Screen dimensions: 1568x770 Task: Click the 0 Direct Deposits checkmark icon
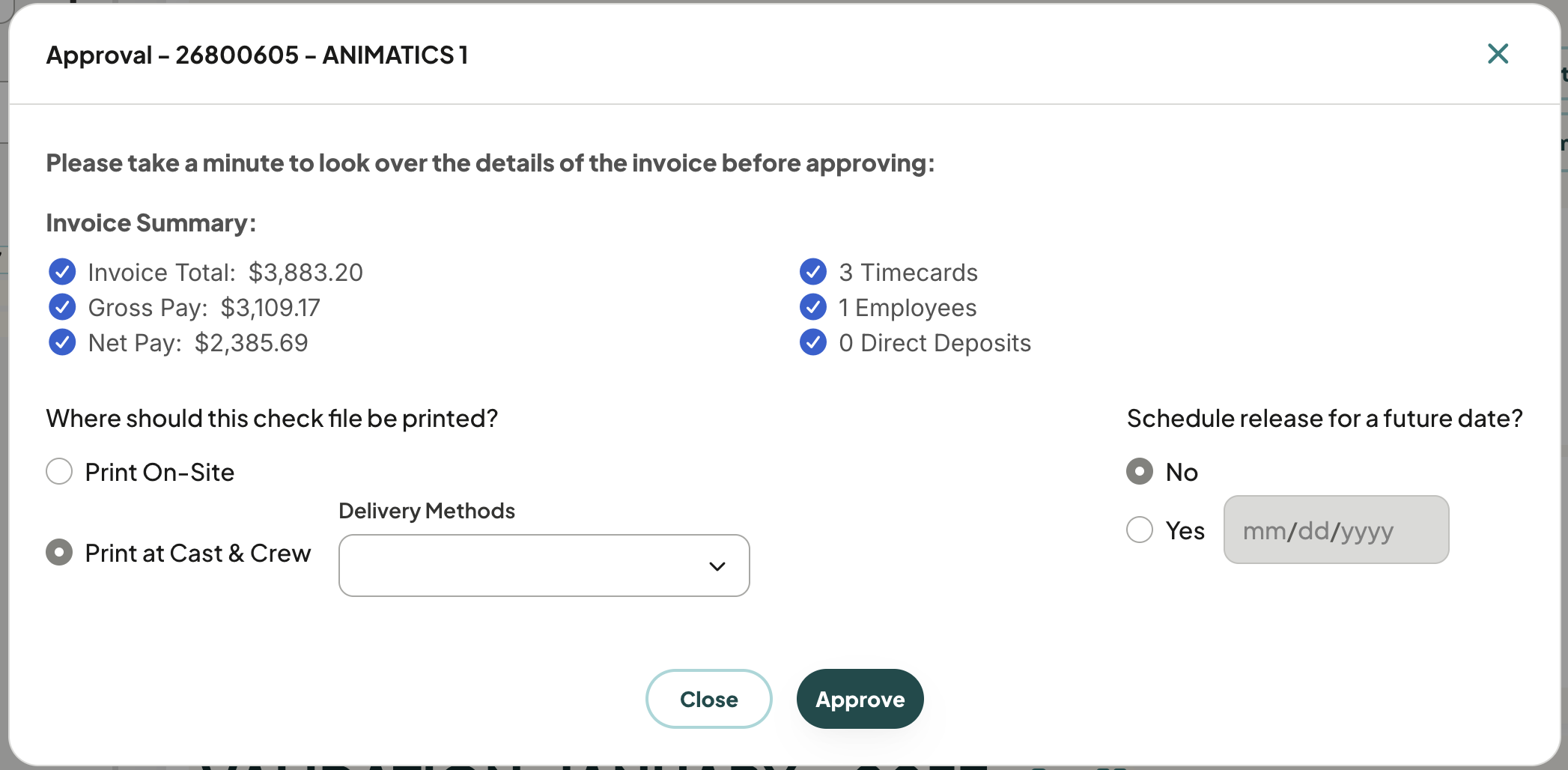(813, 342)
